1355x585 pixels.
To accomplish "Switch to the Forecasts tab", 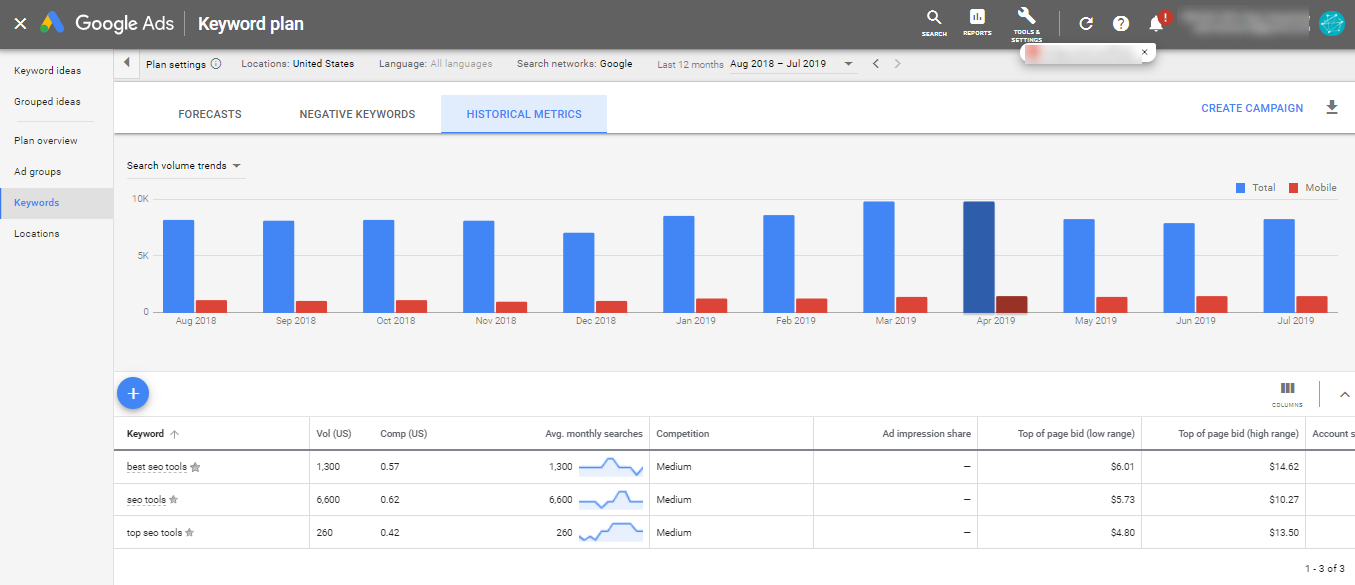I will coord(210,114).
